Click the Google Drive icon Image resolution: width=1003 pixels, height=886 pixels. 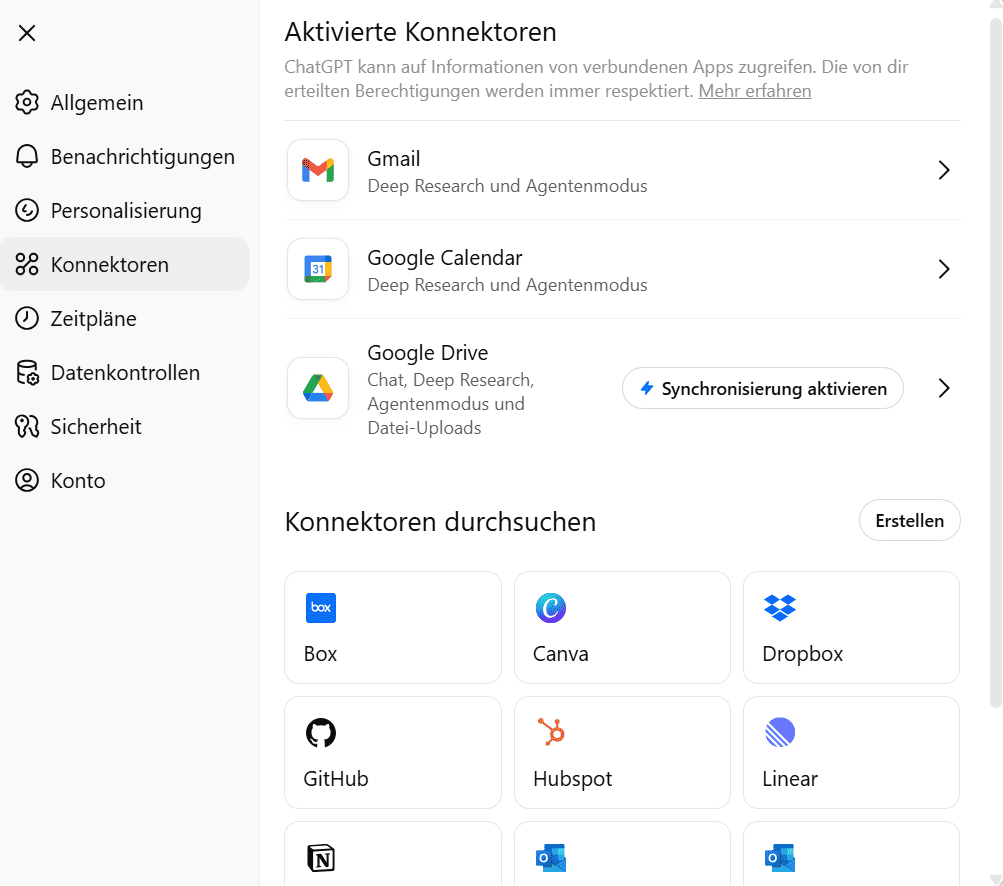(x=318, y=388)
